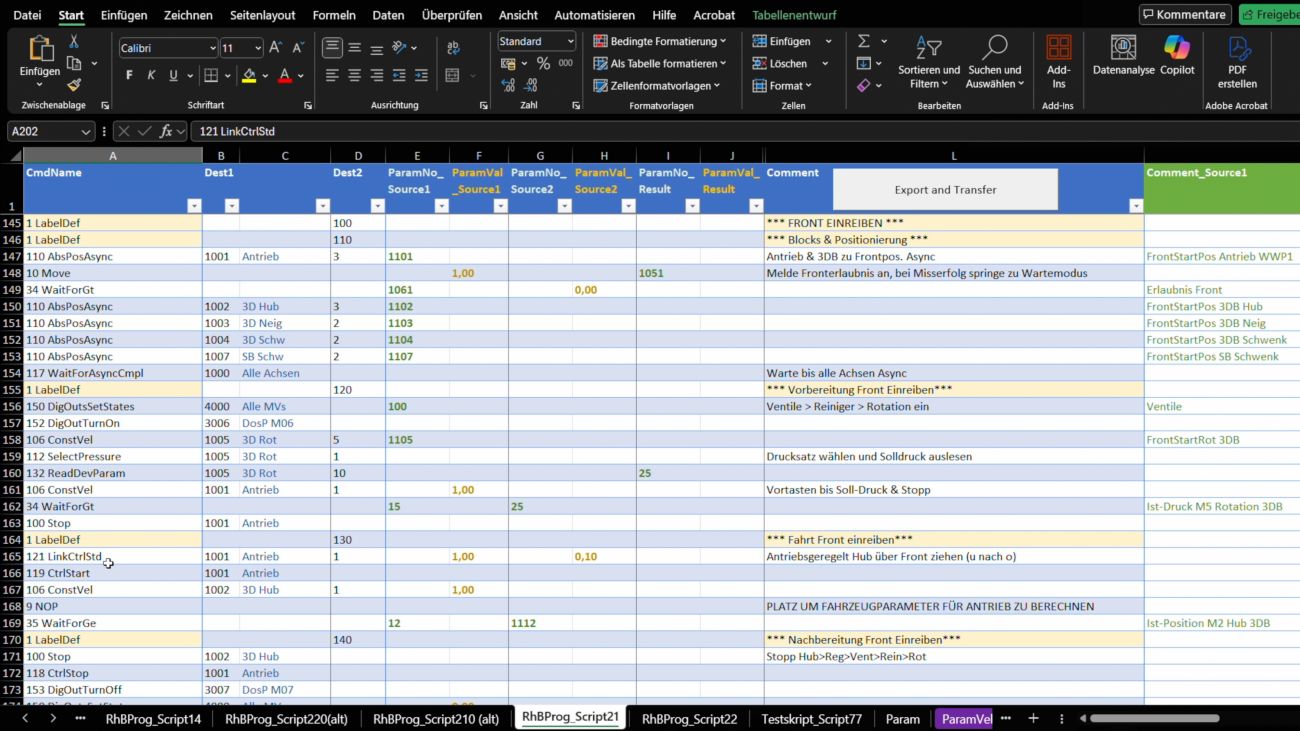Viewport: 1300px width, 731px height.
Task: Click the cut scissors icon
Action: click(x=74, y=41)
